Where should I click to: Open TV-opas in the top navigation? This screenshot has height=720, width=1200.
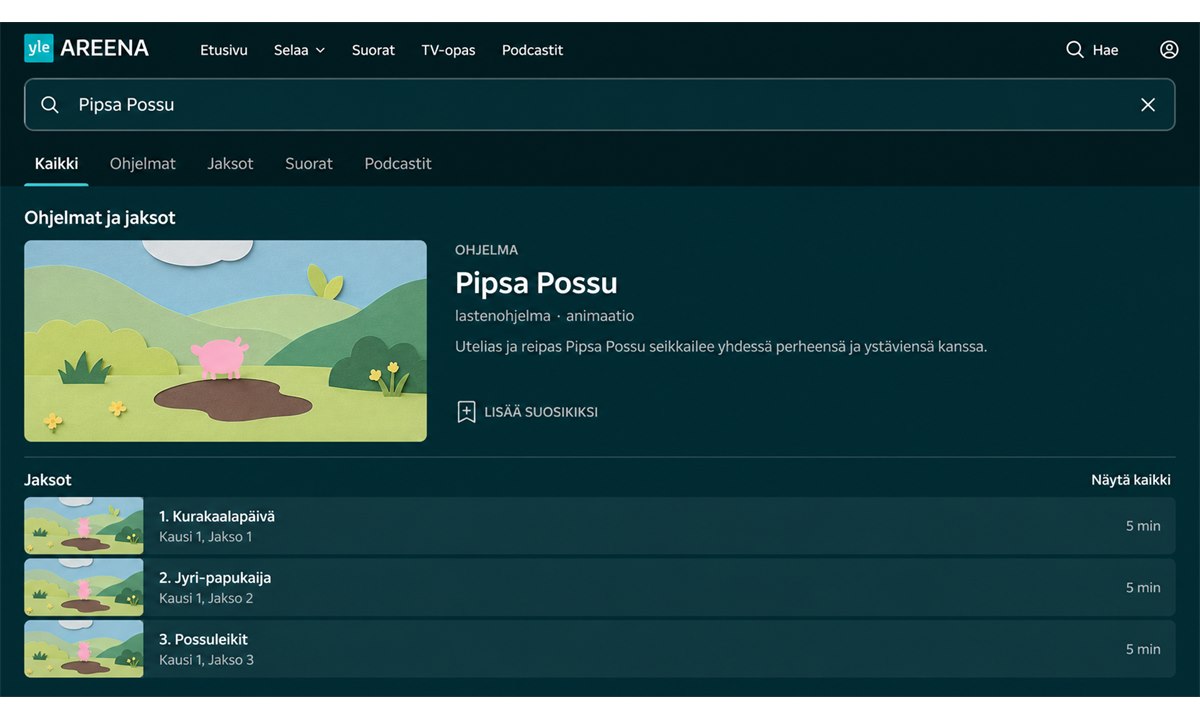tap(448, 50)
